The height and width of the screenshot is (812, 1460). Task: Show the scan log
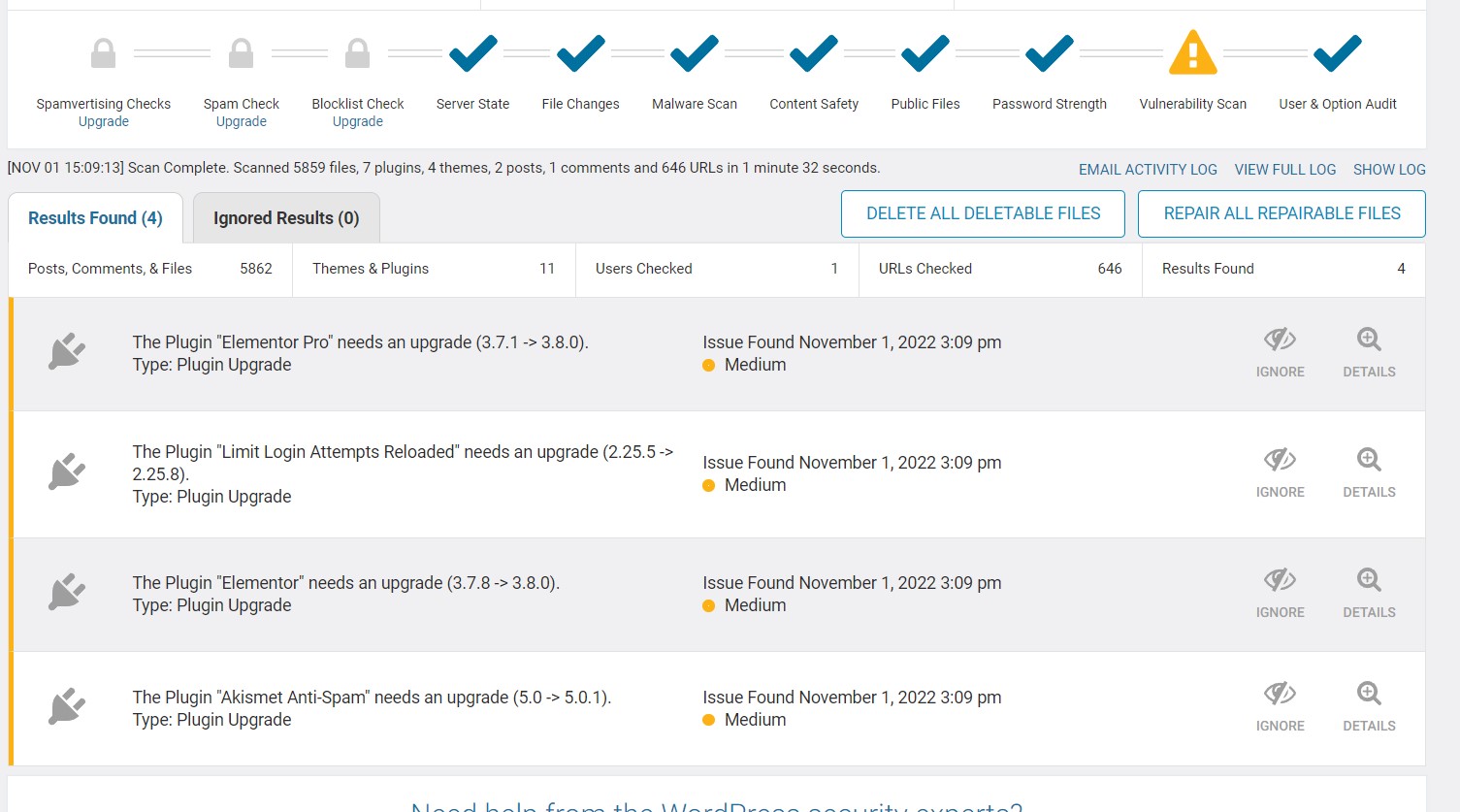pyautogui.click(x=1388, y=170)
